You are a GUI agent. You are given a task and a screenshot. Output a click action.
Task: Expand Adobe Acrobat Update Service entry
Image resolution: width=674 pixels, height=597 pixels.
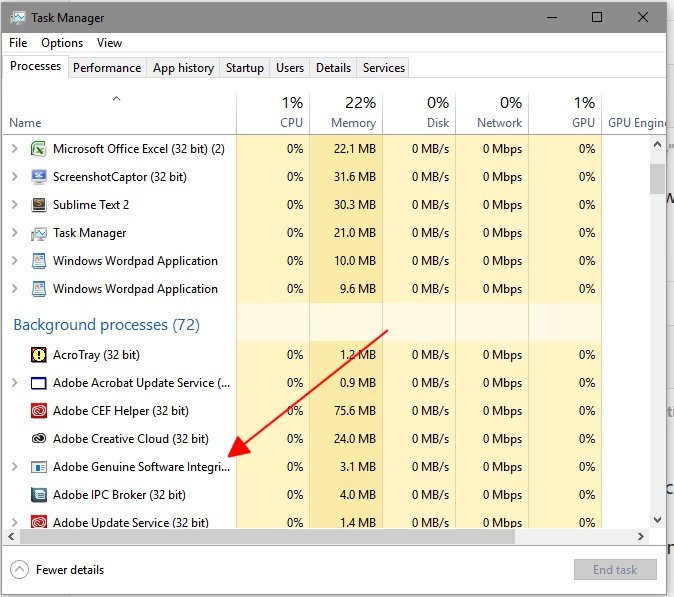(x=15, y=383)
